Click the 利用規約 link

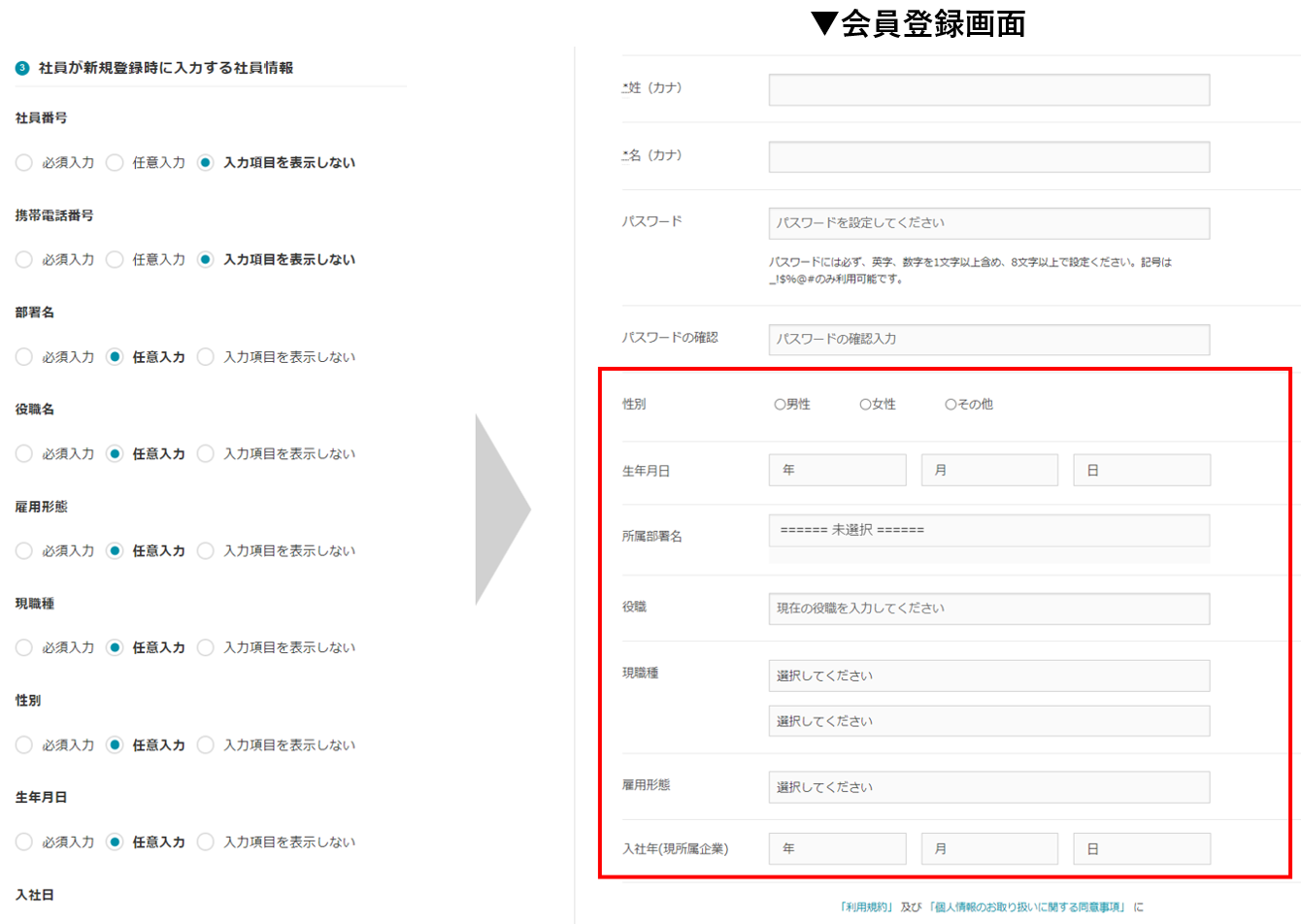[x=867, y=907]
